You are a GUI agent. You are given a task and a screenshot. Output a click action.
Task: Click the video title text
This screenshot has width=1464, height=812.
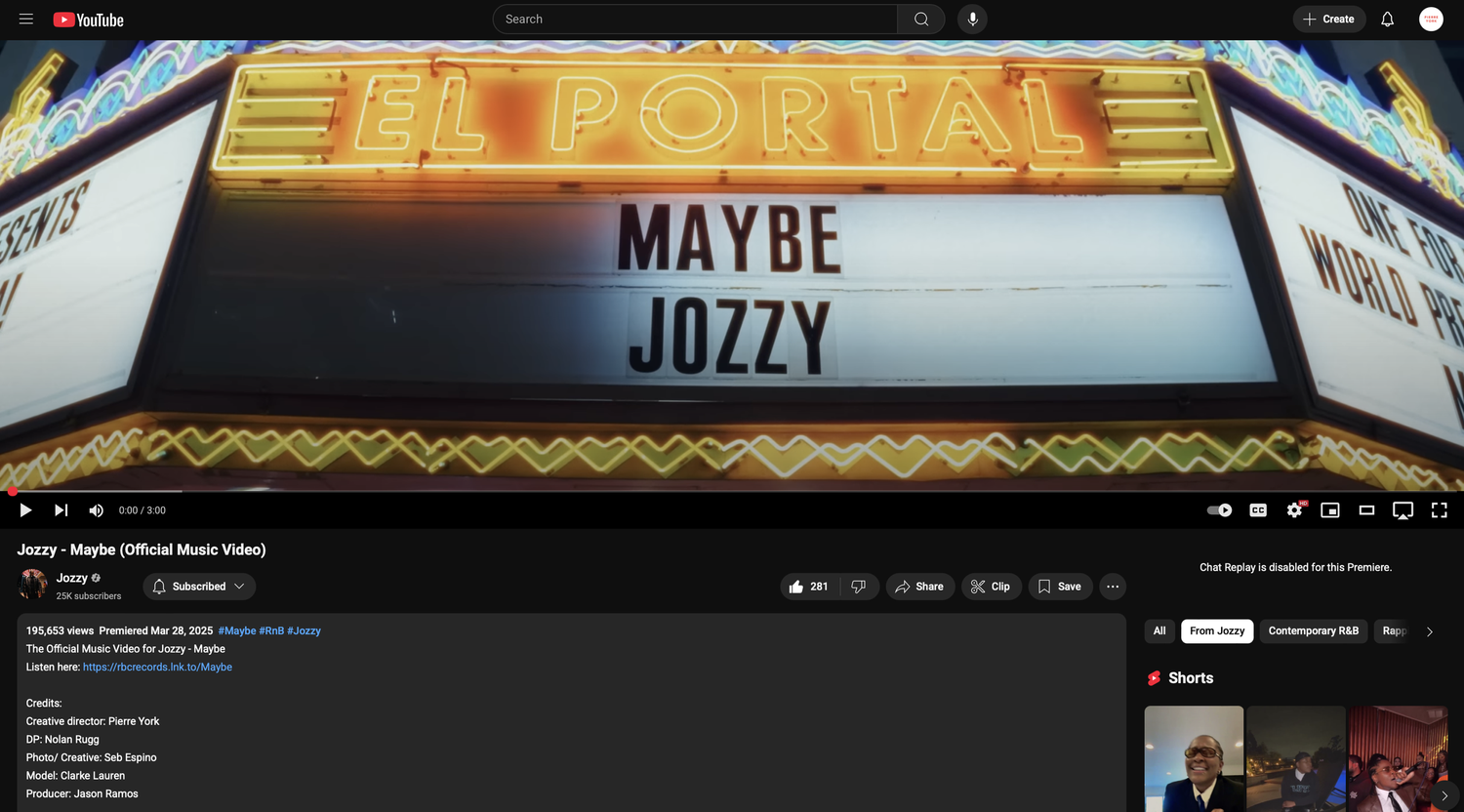[142, 549]
